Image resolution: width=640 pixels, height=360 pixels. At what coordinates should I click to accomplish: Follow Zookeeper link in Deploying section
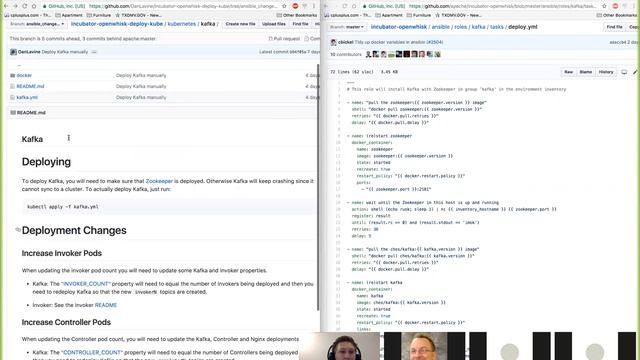tap(159, 181)
